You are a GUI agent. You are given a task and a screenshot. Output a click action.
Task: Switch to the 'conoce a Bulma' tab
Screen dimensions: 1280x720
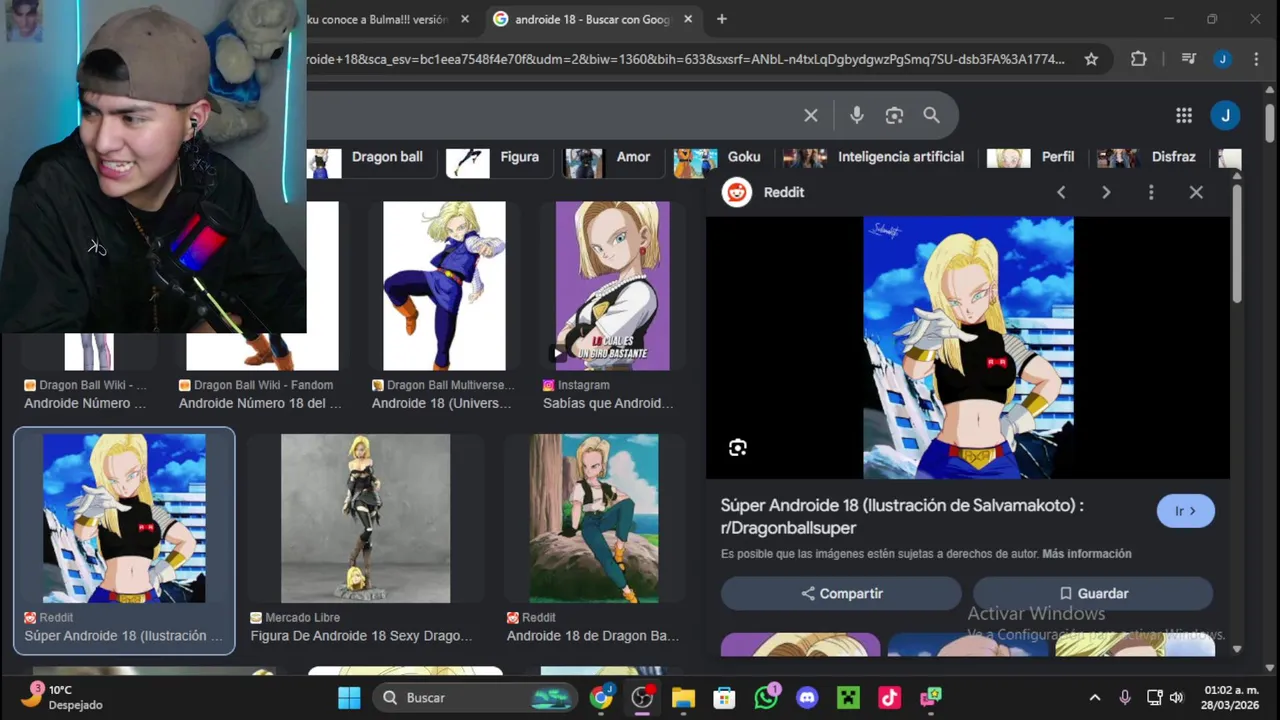[380, 19]
